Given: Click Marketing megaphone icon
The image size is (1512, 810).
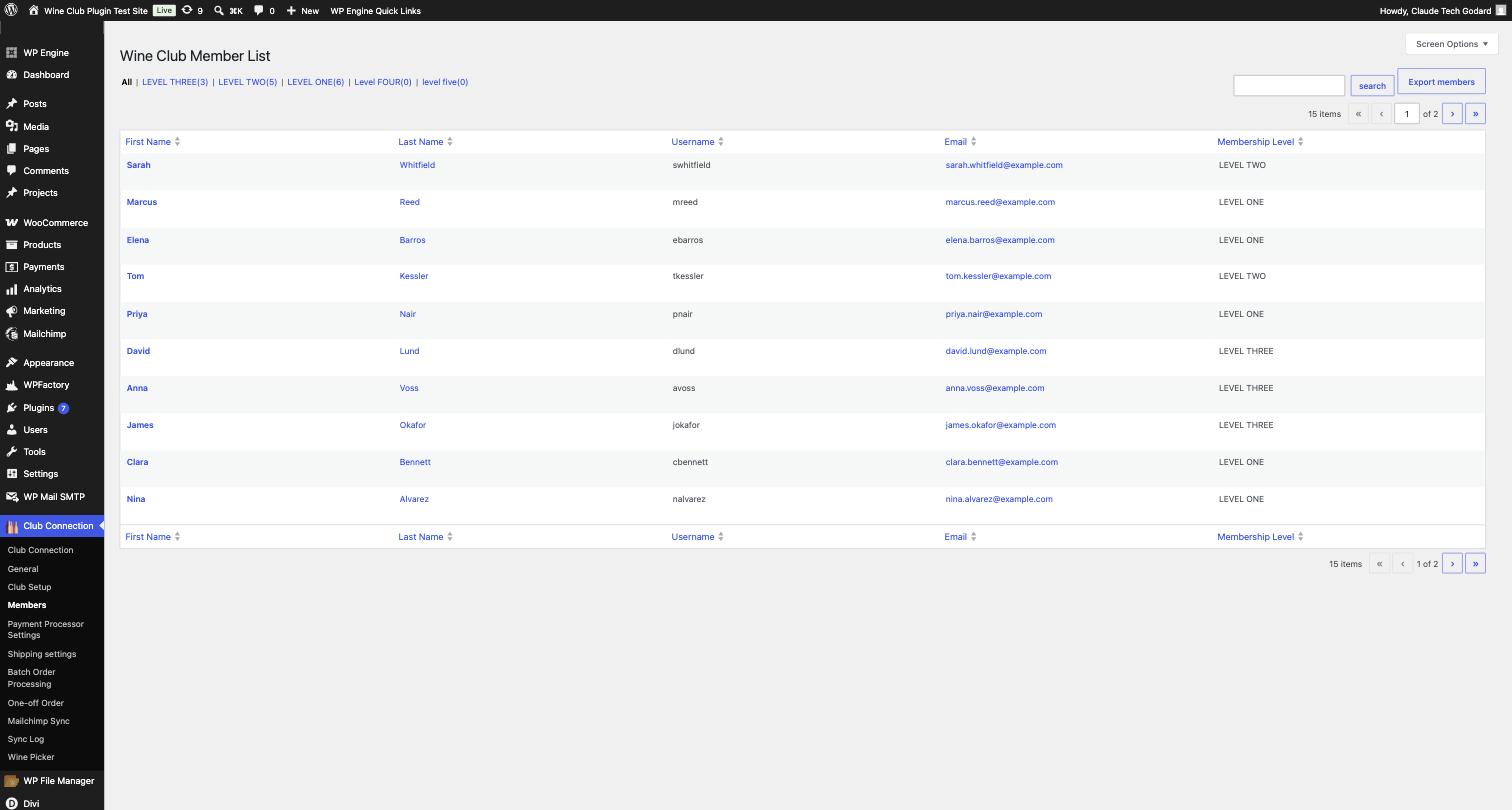Looking at the screenshot, I should [x=12, y=311].
